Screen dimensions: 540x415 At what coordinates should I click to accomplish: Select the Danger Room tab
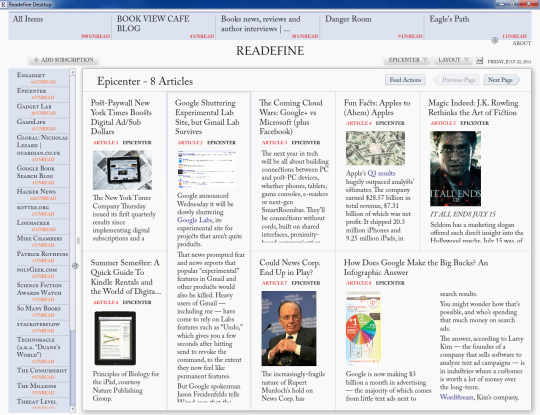(372, 26)
